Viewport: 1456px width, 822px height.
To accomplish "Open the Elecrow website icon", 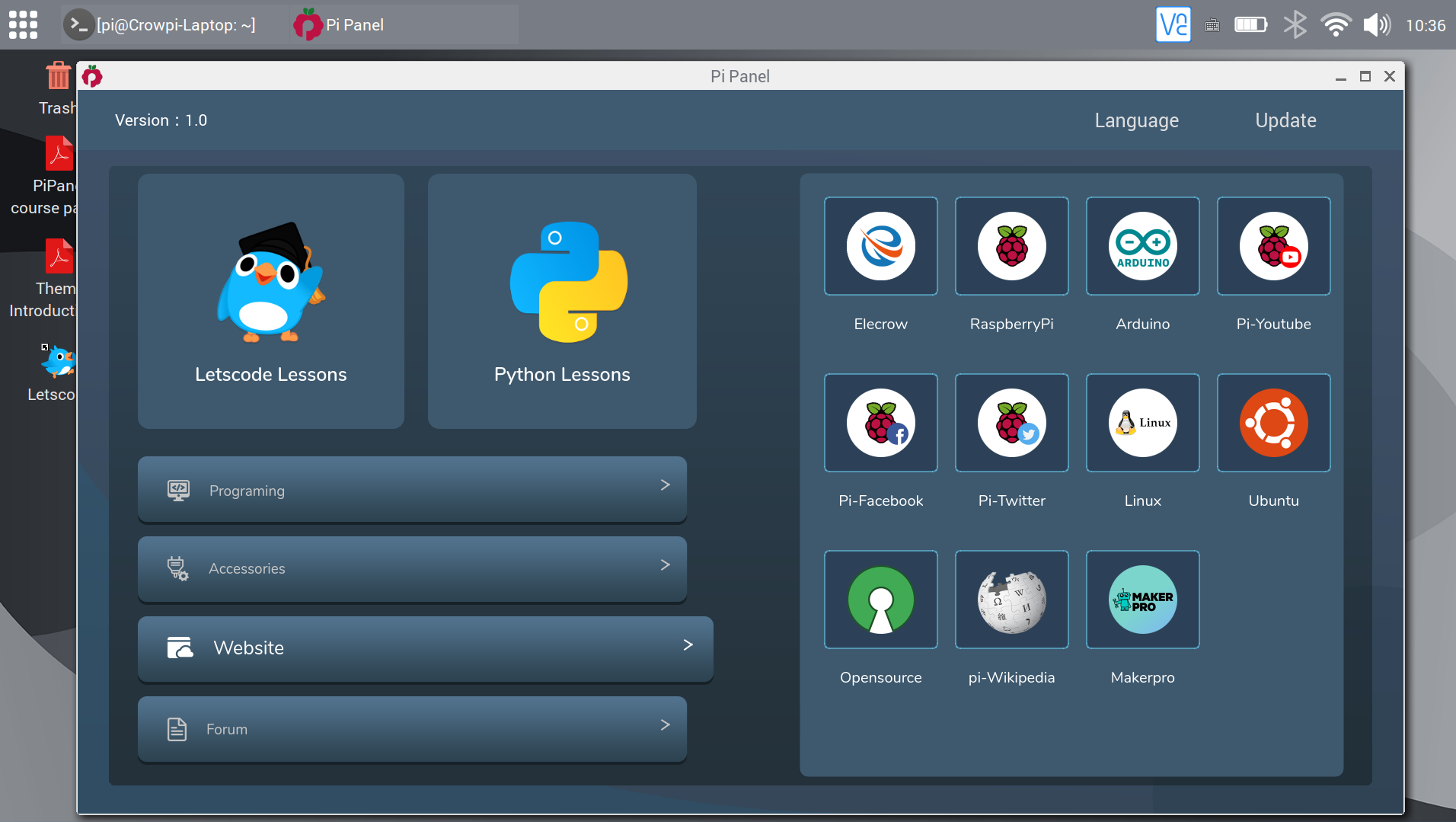I will (x=880, y=246).
